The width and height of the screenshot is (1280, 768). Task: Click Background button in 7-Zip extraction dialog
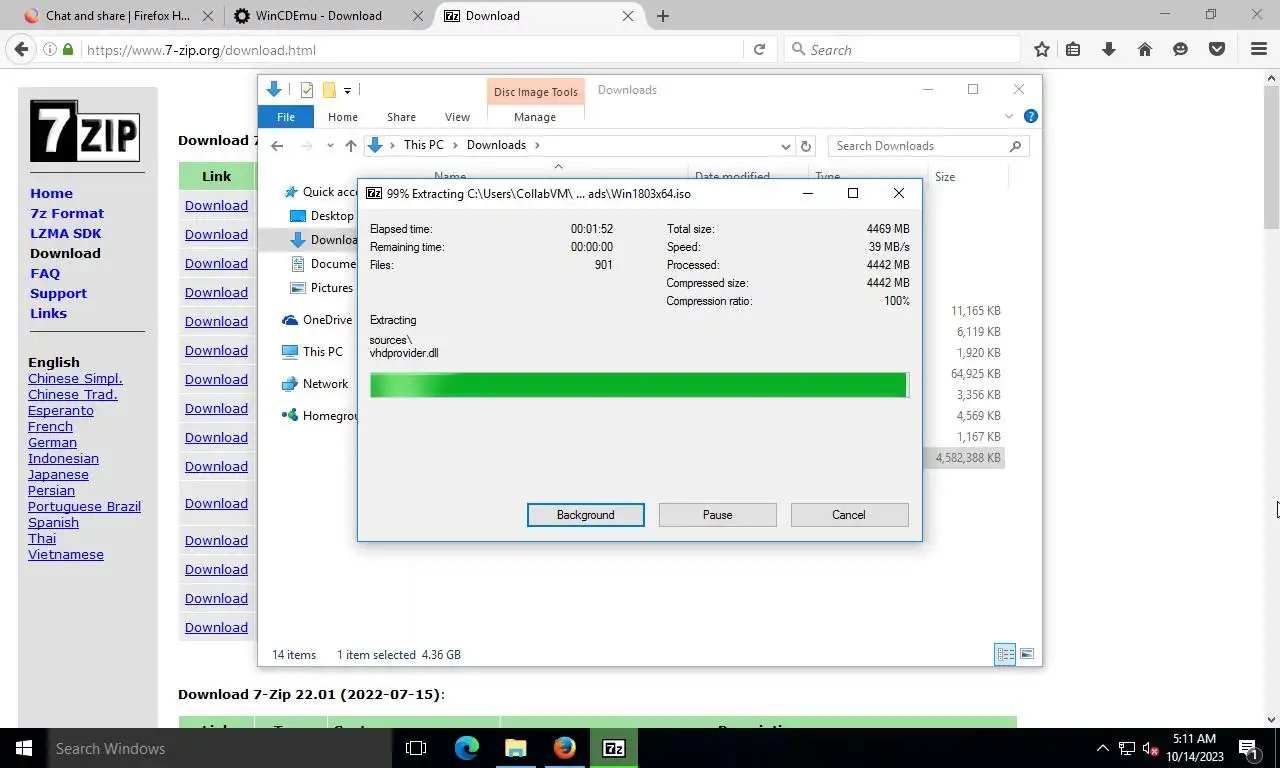click(x=585, y=515)
